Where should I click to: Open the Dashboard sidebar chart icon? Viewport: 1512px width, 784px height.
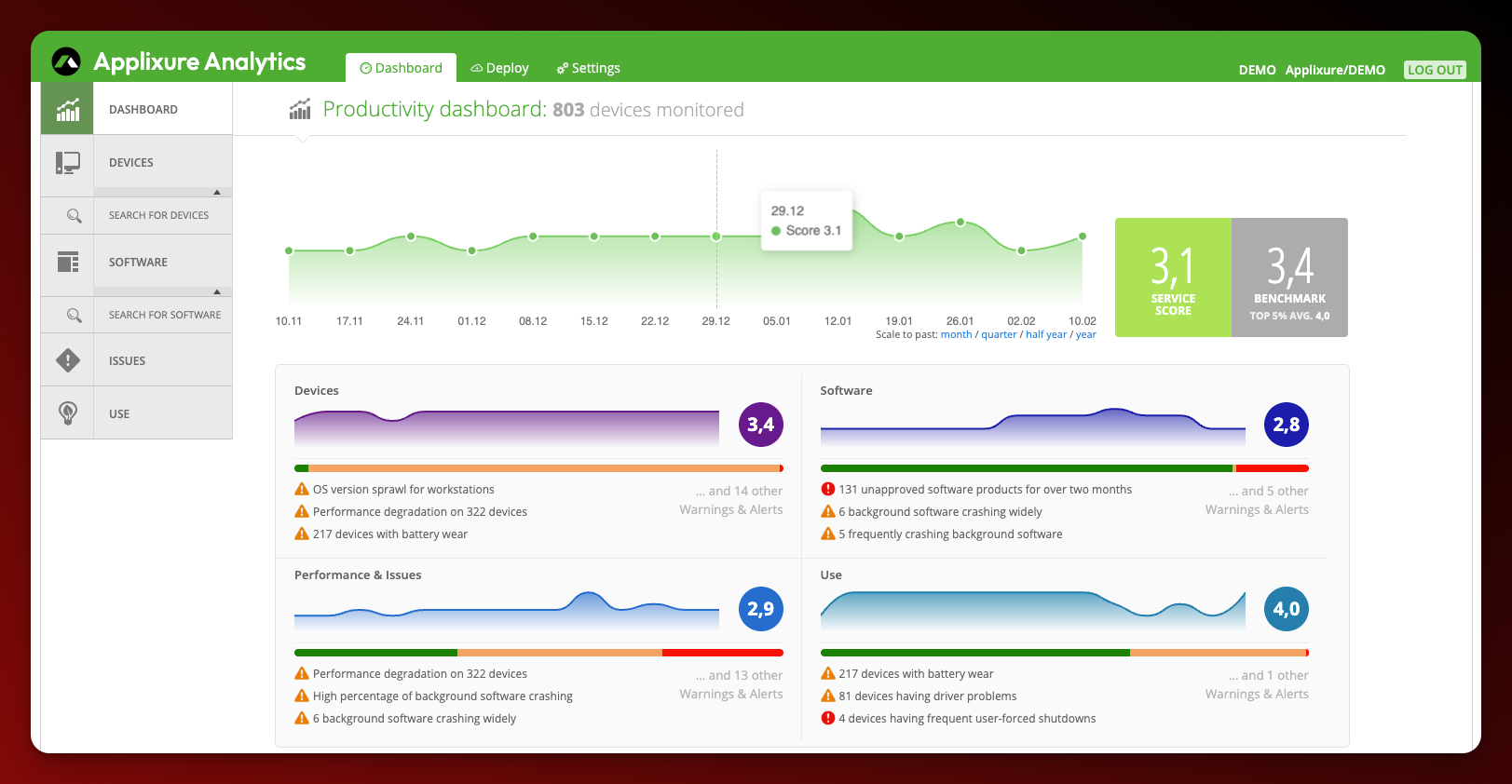[x=68, y=109]
